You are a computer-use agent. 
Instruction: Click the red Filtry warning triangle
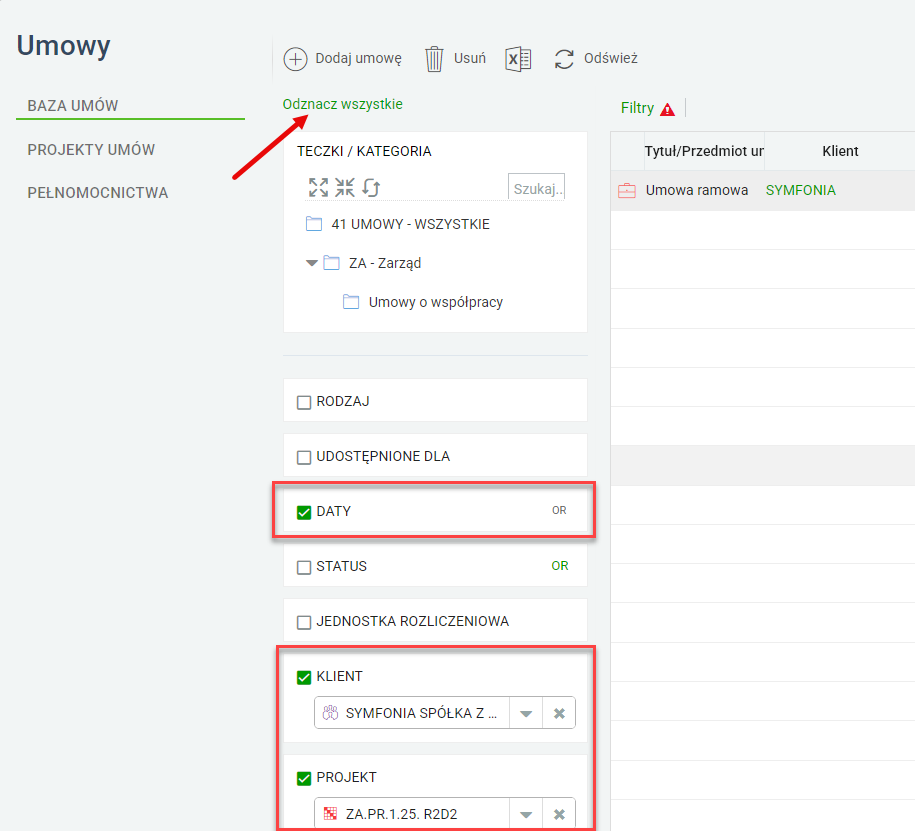[668, 109]
